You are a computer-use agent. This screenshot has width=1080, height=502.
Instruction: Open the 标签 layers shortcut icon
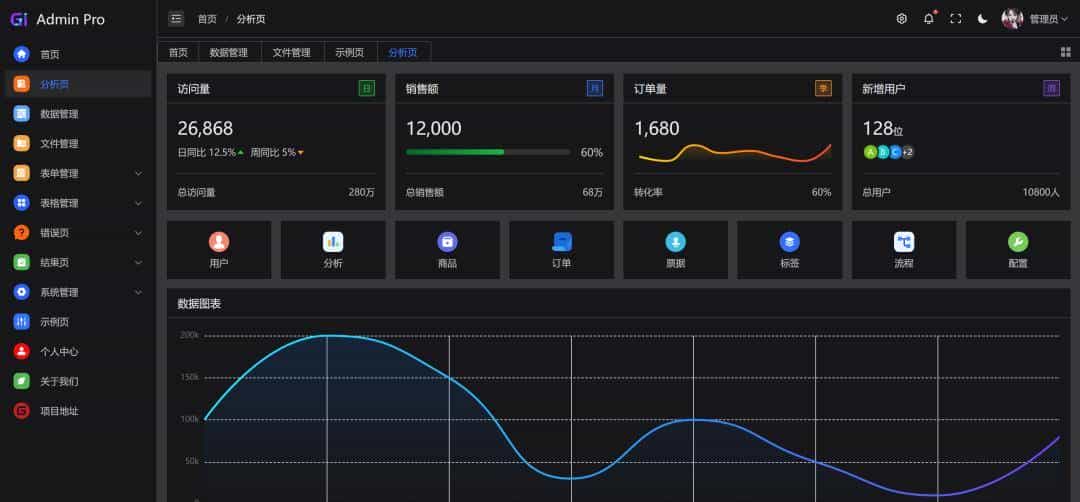coord(789,242)
